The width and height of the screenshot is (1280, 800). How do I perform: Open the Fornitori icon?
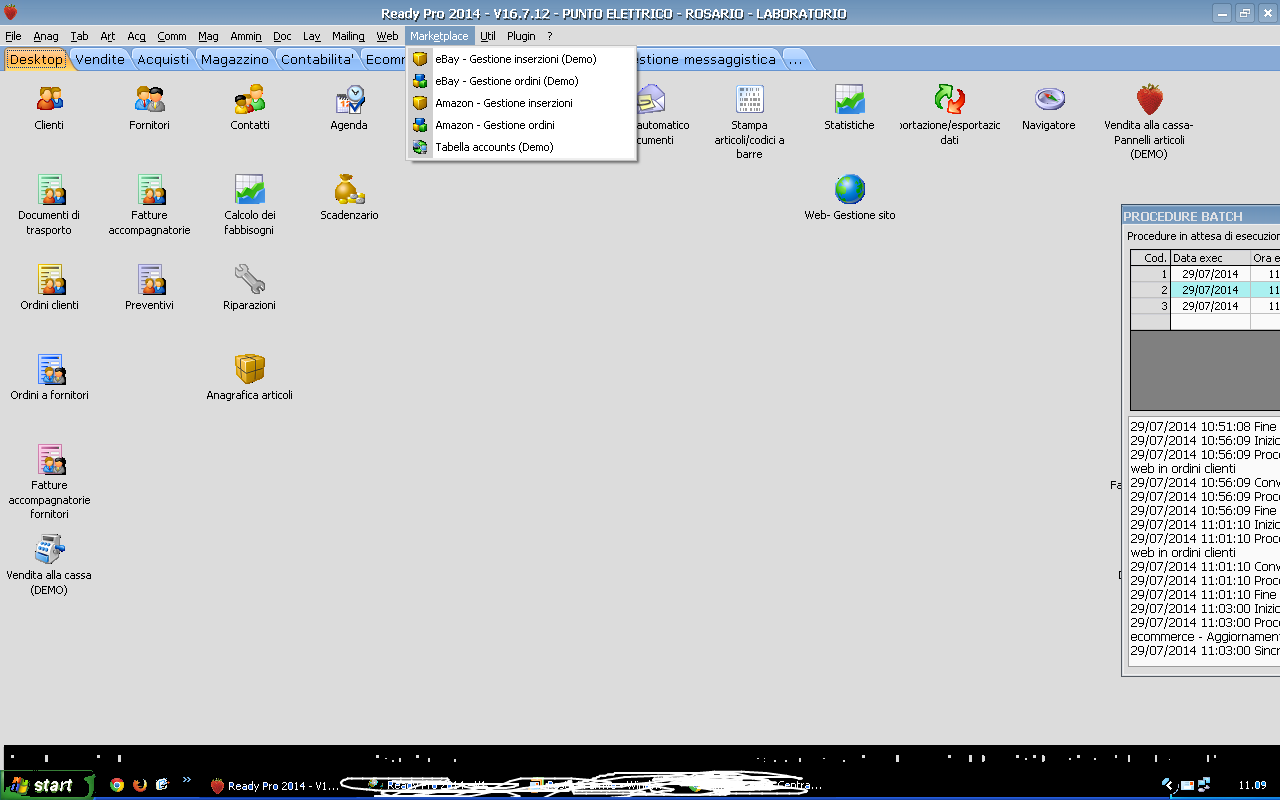pos(149,100)
